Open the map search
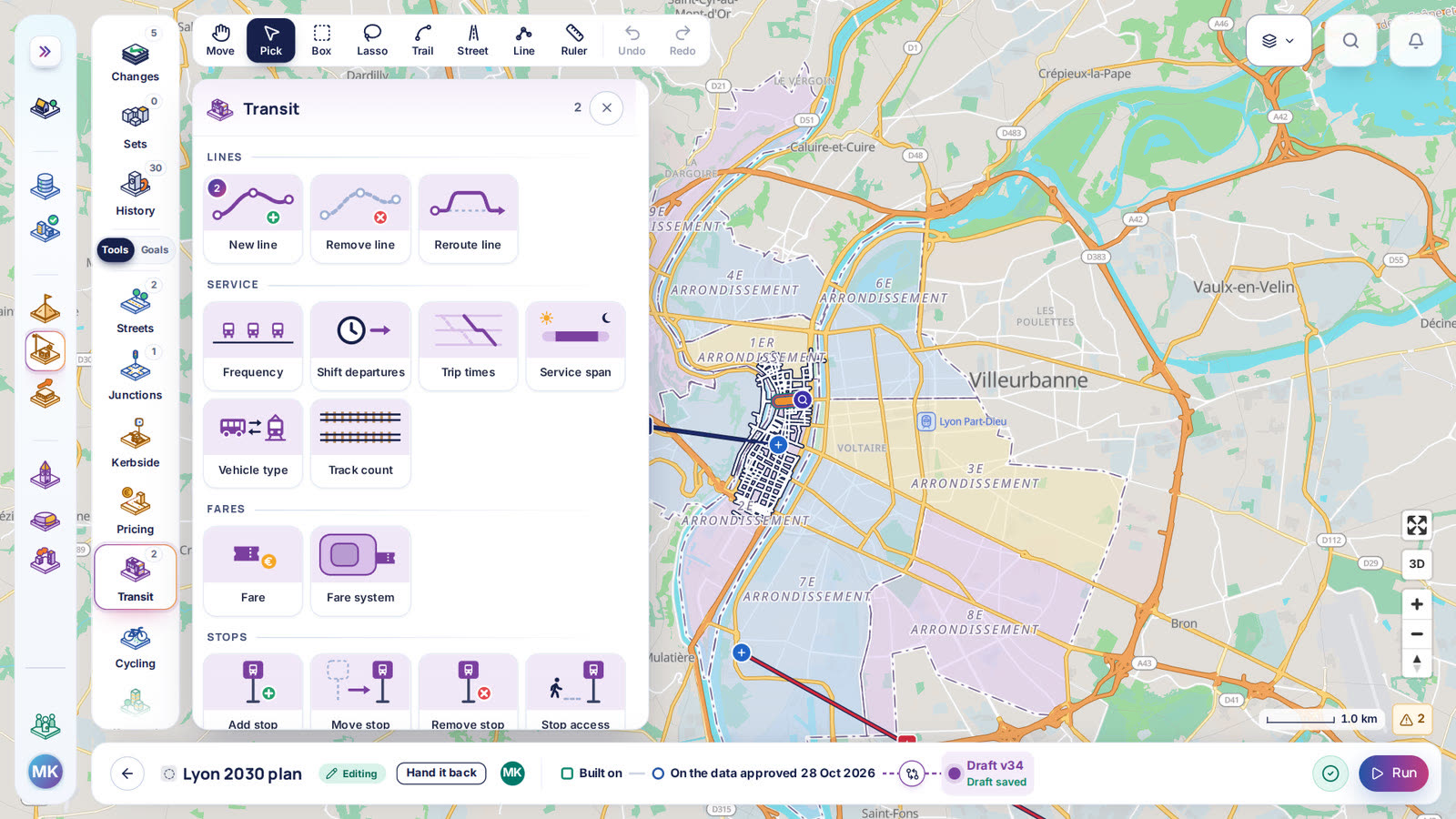 pyautogui.click(x=1350, y=40)
